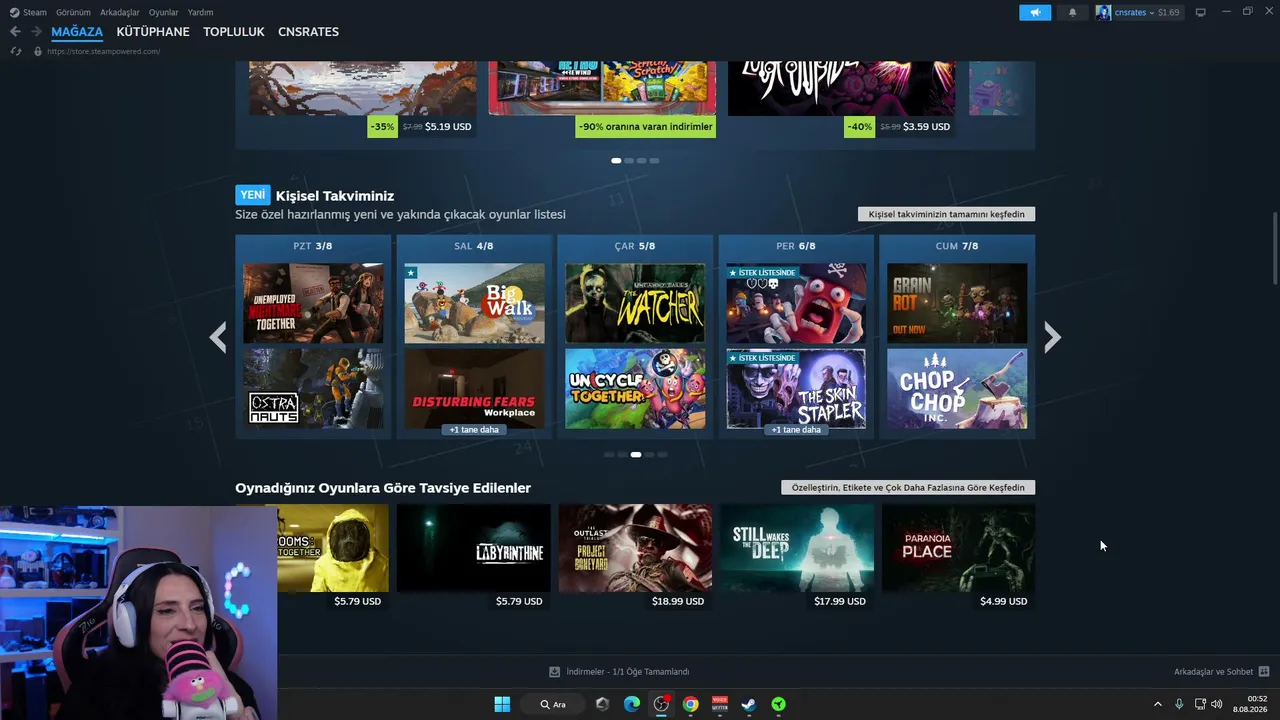Open the volume control in the system tray
The width and height of the screenshot is (1280, 720).
tap(1217, 704)
